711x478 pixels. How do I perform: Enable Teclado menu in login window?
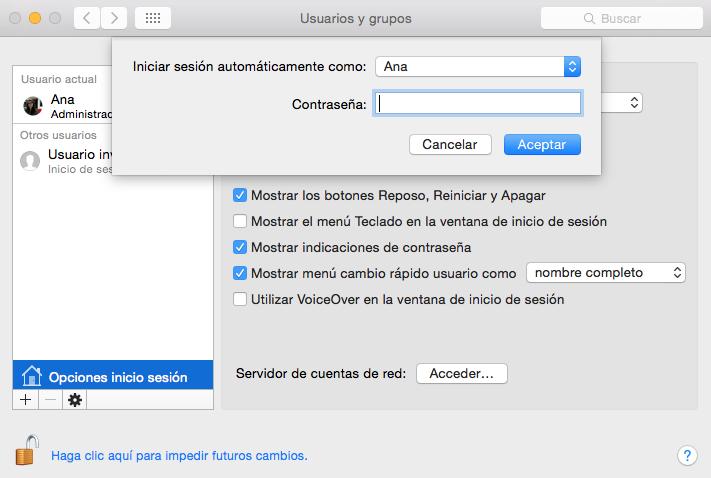(240, 221)
